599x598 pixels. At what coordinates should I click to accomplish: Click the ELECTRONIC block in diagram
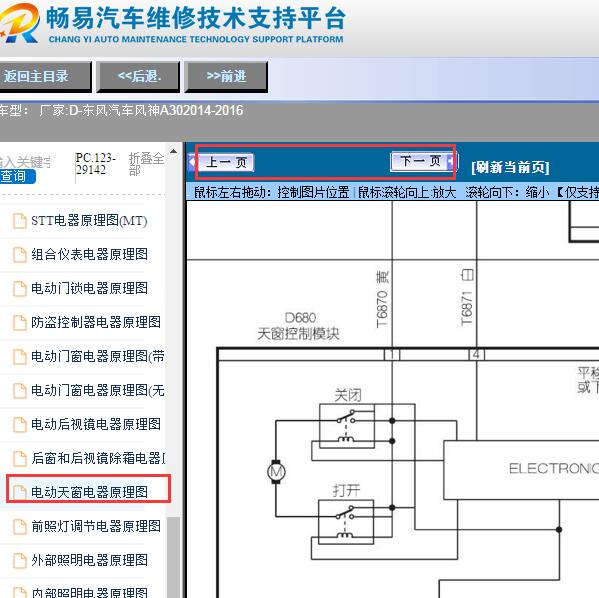coord(521,470)
